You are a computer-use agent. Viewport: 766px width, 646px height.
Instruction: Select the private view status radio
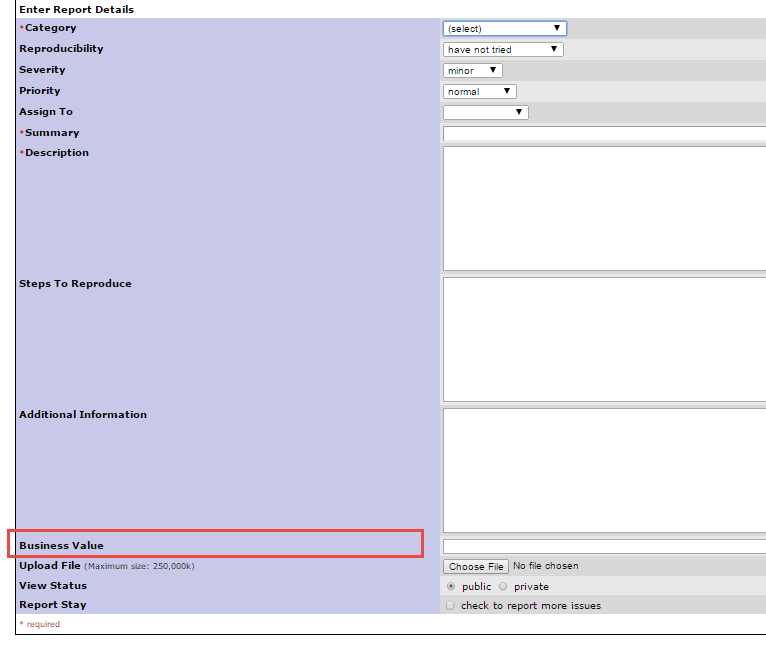(503, 587)
